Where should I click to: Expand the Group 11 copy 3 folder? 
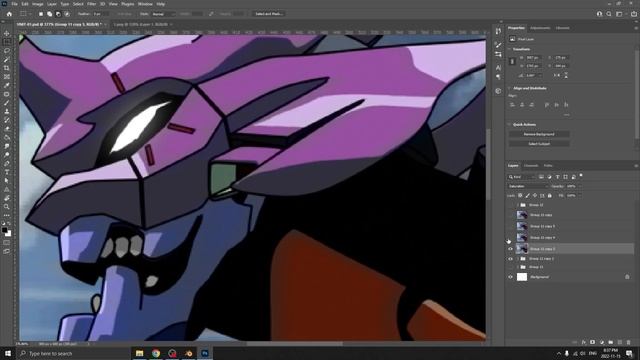pyautogui.click(x=518, y=259)
